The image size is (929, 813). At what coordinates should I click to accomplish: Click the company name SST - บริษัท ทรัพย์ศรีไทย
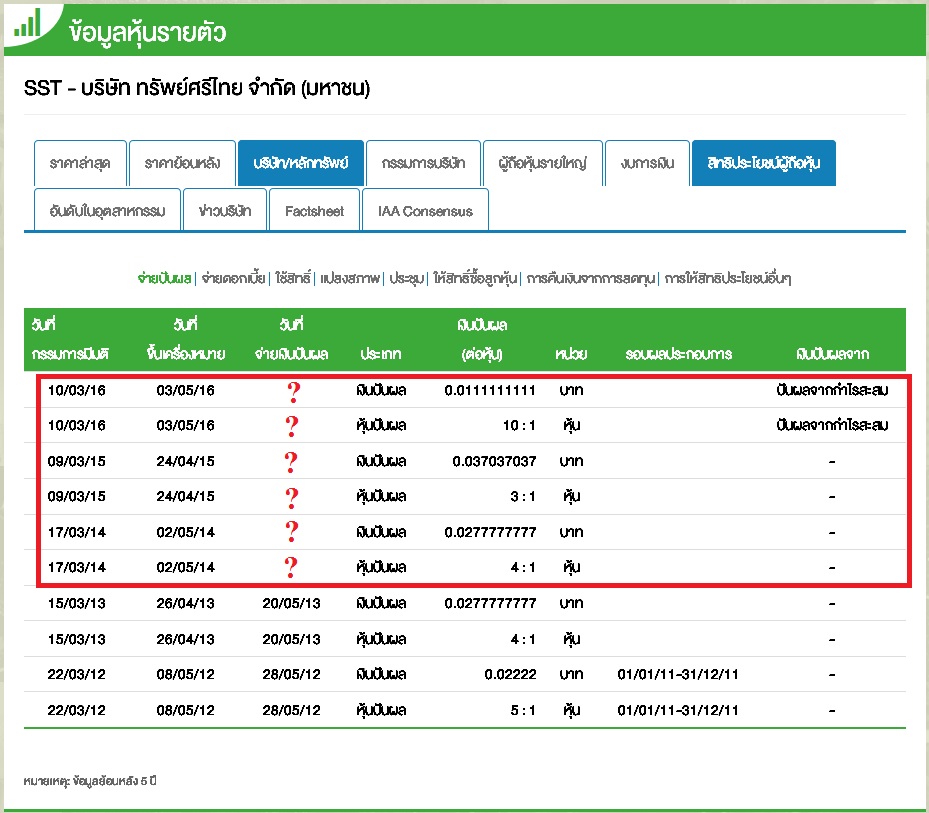tap(196, 88)
